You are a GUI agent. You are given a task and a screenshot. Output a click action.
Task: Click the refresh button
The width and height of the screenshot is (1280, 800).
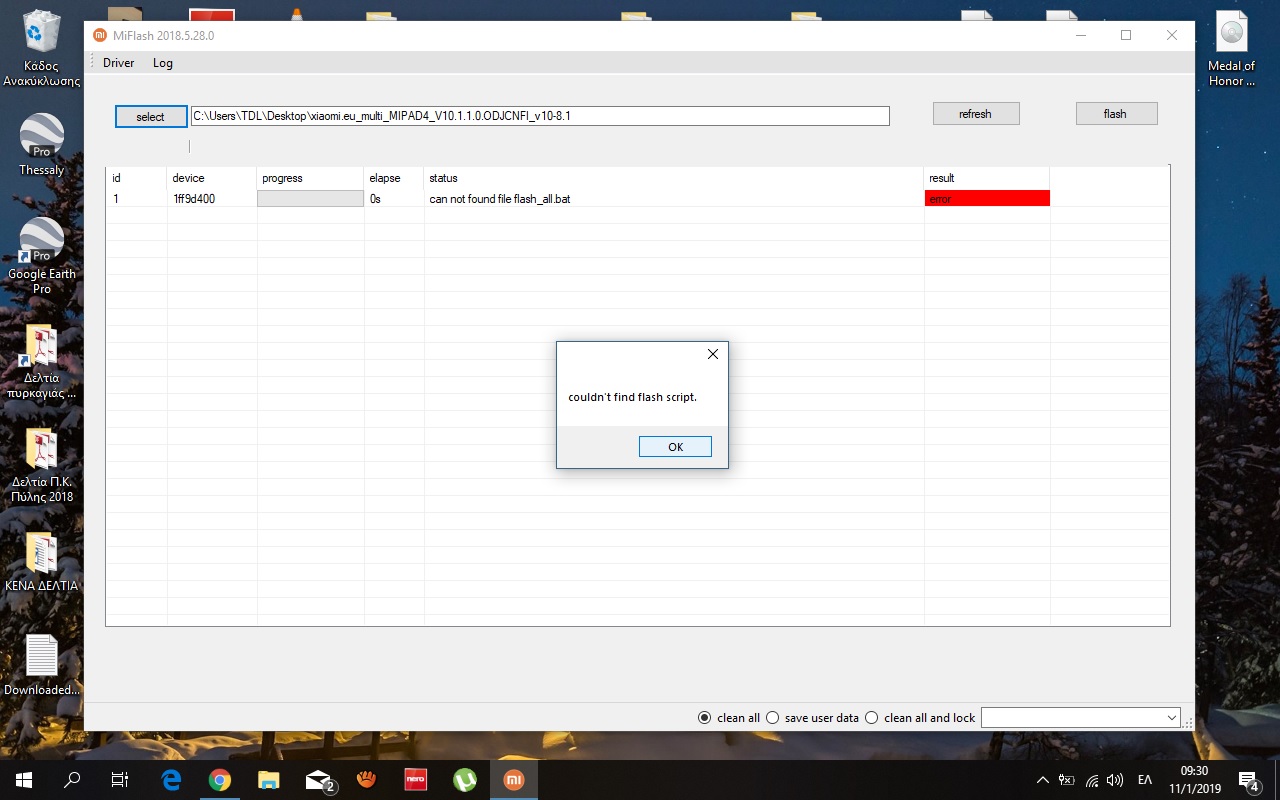pyautogui.click(x=975, y=114)
